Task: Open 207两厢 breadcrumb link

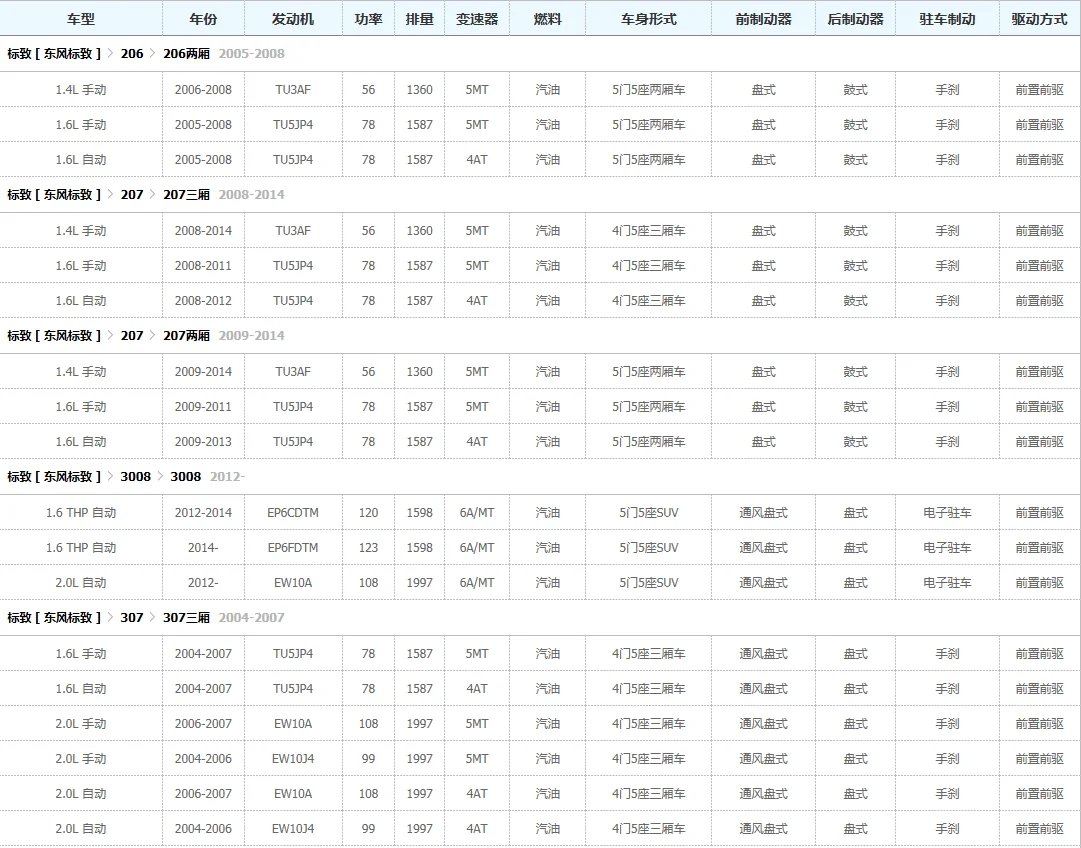Action: [x=186, y=336]
